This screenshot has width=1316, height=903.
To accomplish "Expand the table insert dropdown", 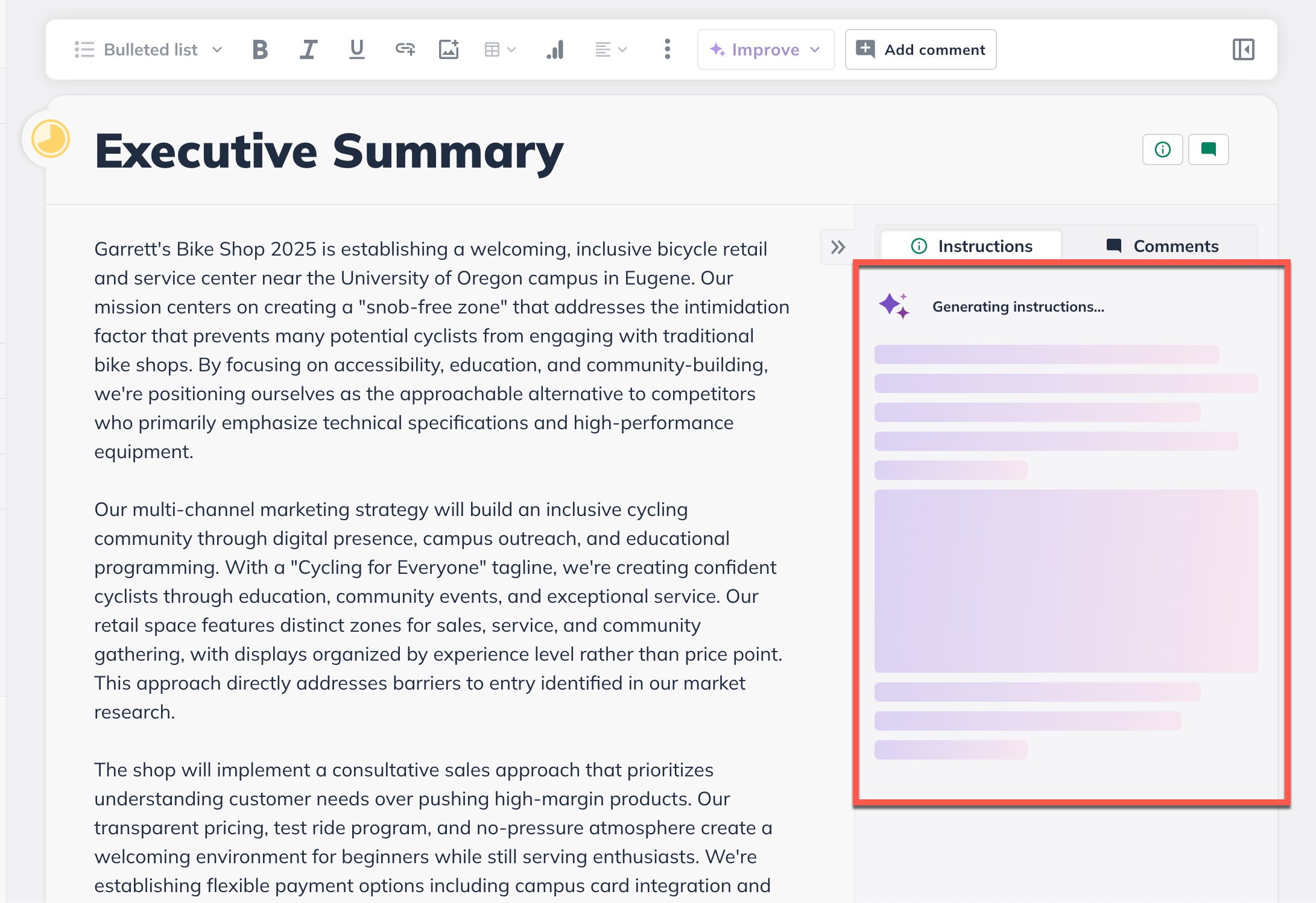I will 500,49.
